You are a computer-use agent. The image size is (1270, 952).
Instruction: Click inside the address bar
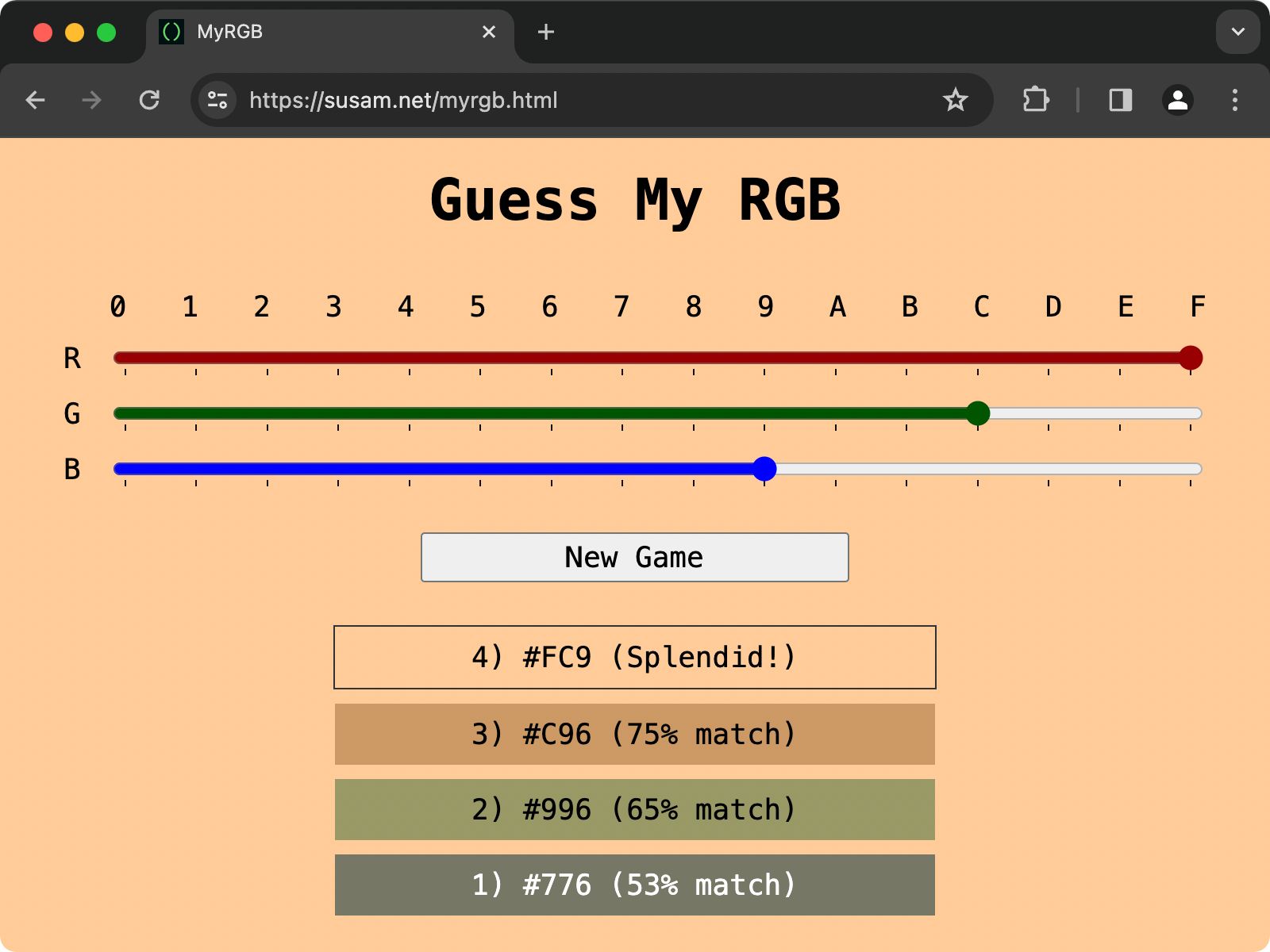(x=556, y=100)
